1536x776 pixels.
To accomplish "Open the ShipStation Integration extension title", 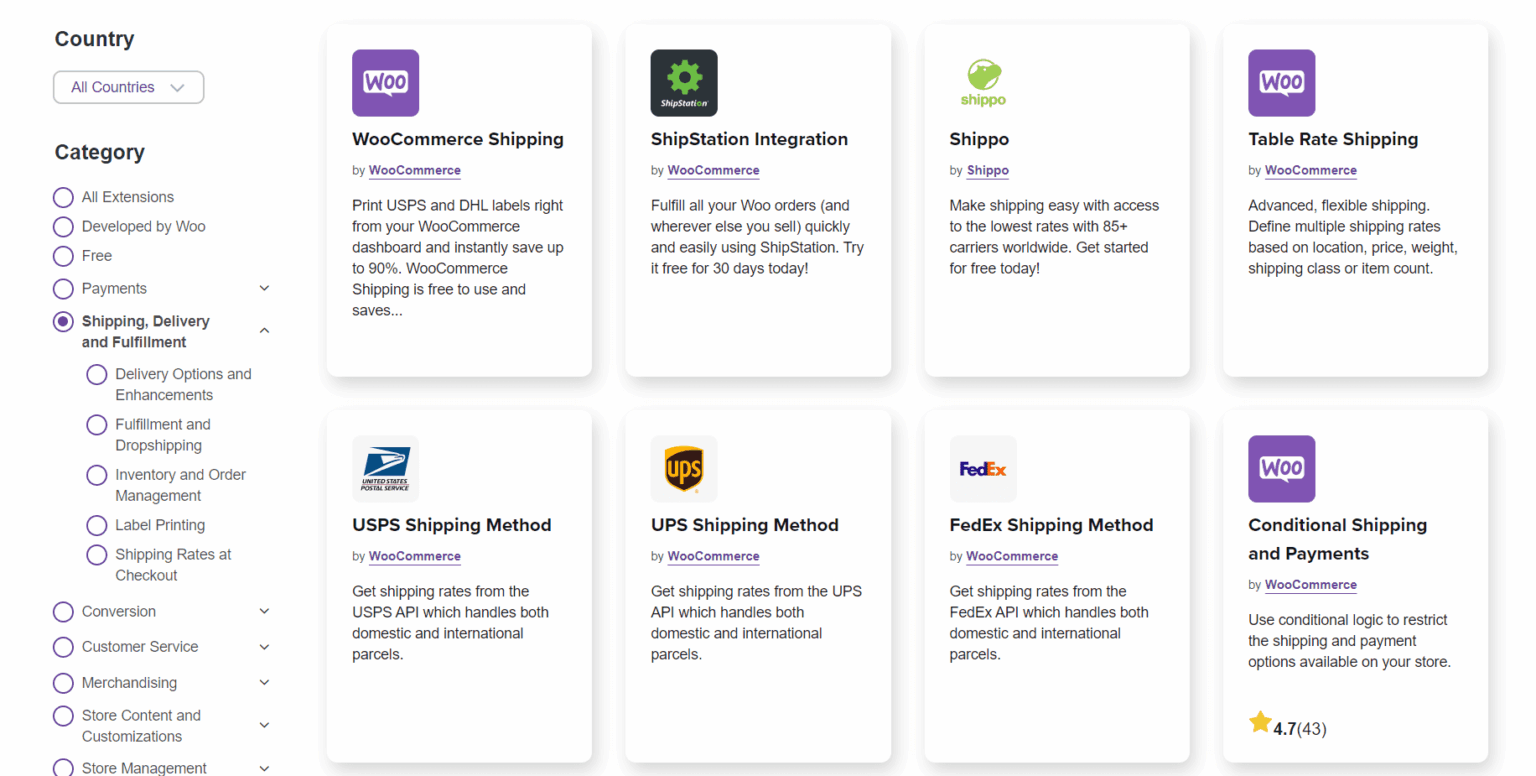I will [749, 139].
